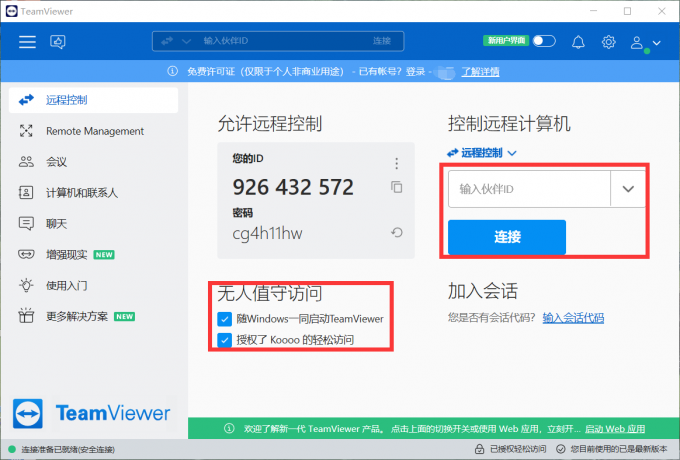Click the 加入会话 heading

pyautogui.click(x=483, y=290)
